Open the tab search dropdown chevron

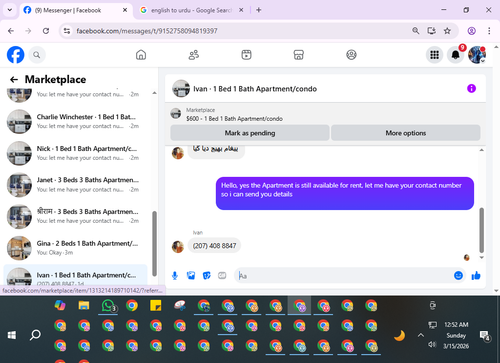10,10
